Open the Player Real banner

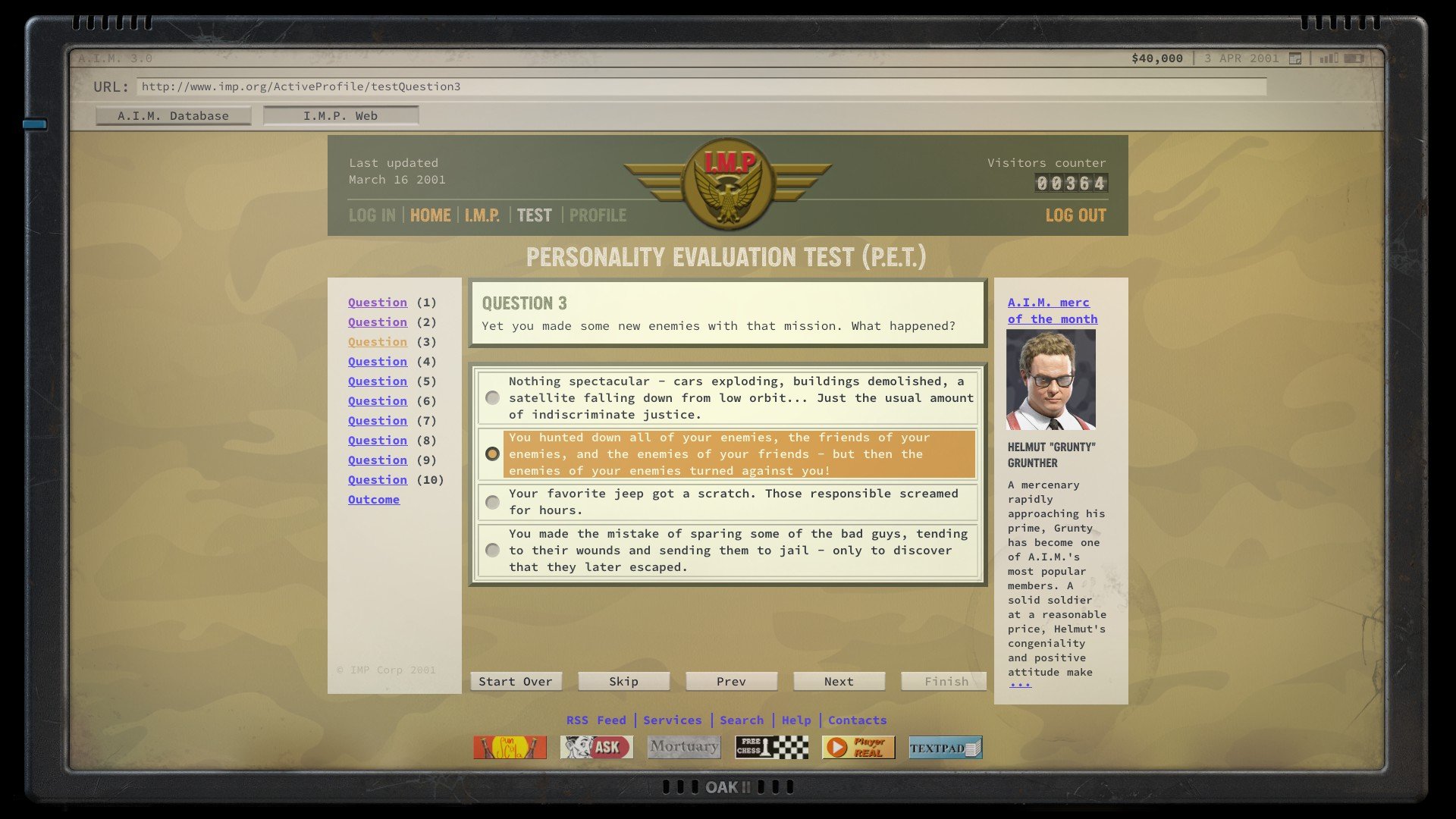click(858, 748)
